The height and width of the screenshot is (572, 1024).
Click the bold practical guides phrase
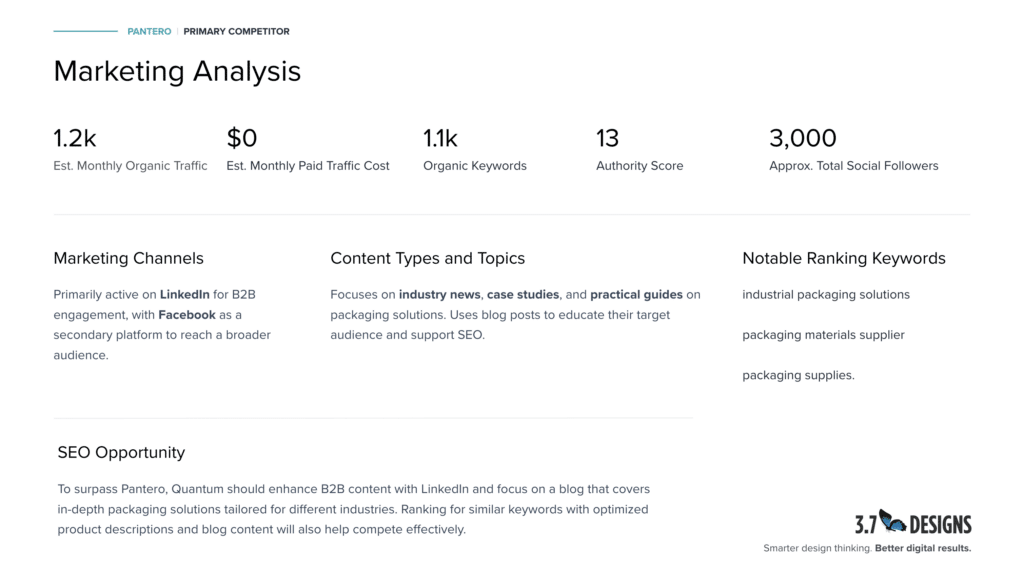click(x=636, y=295)
